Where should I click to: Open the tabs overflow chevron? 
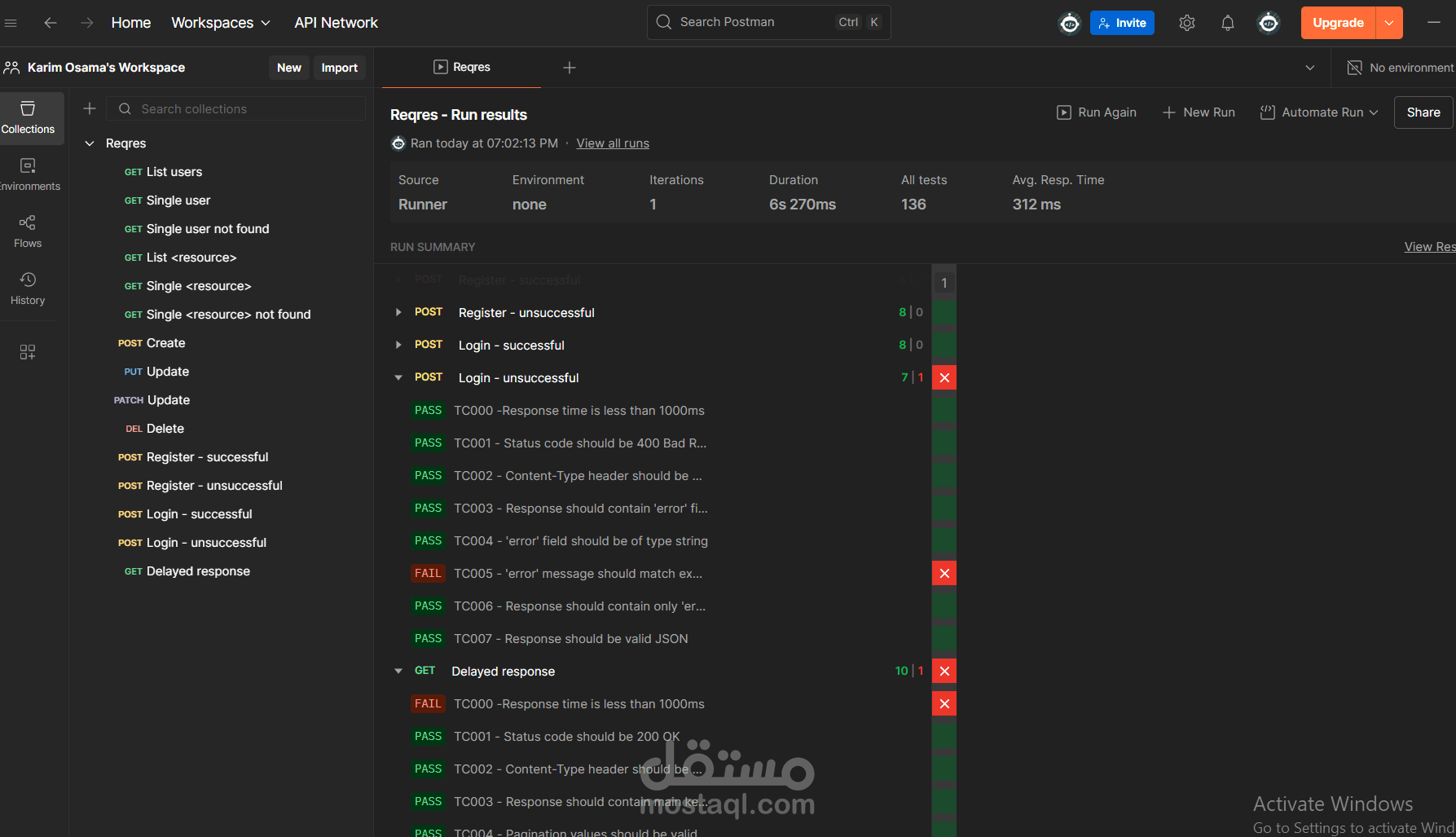[1310, 68]
